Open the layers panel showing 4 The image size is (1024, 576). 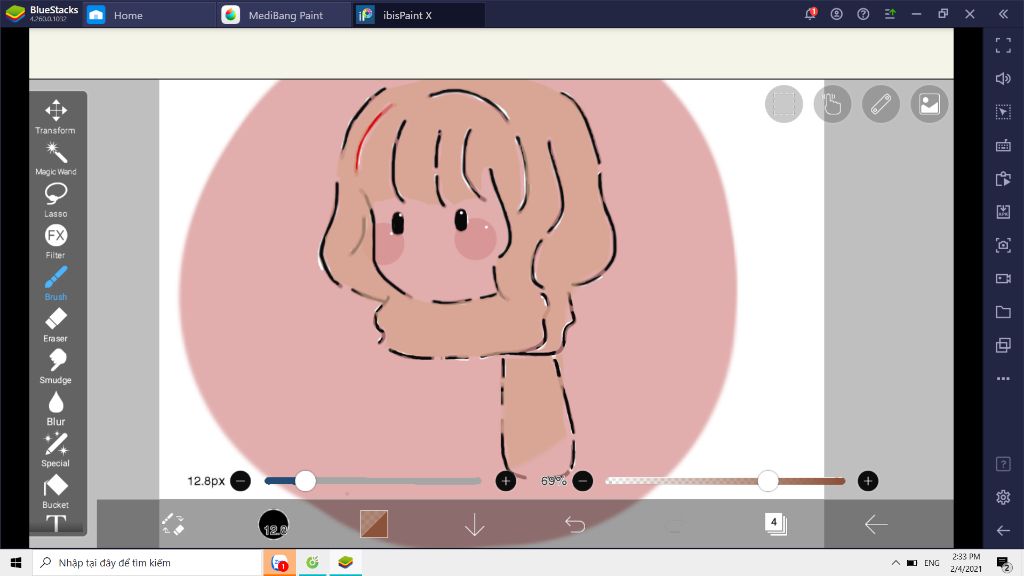(x=775, y=523)
